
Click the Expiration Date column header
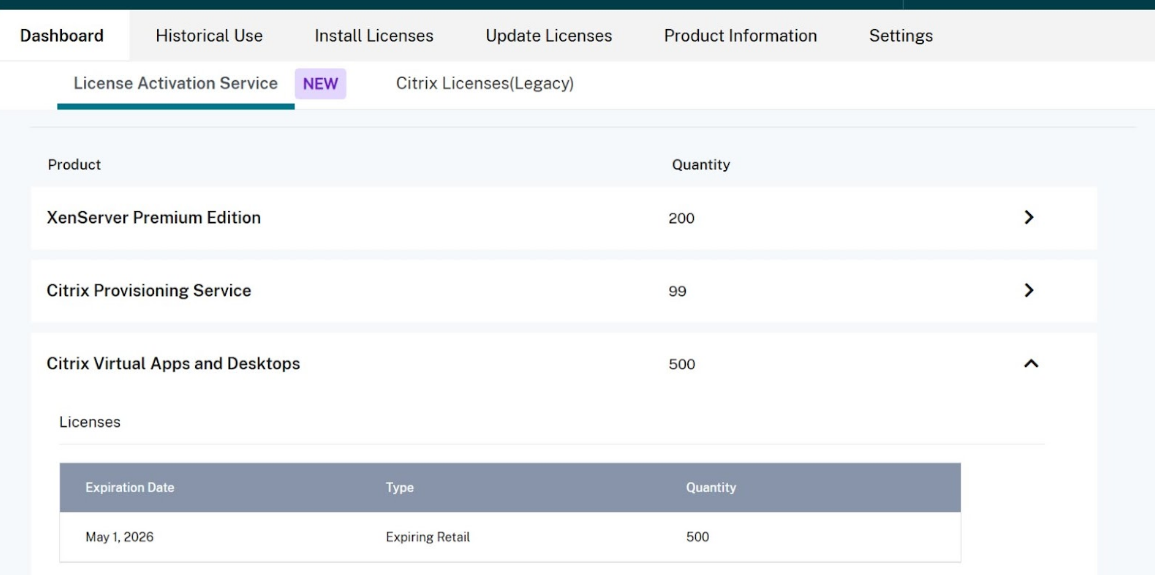click(x=130, y=488)
